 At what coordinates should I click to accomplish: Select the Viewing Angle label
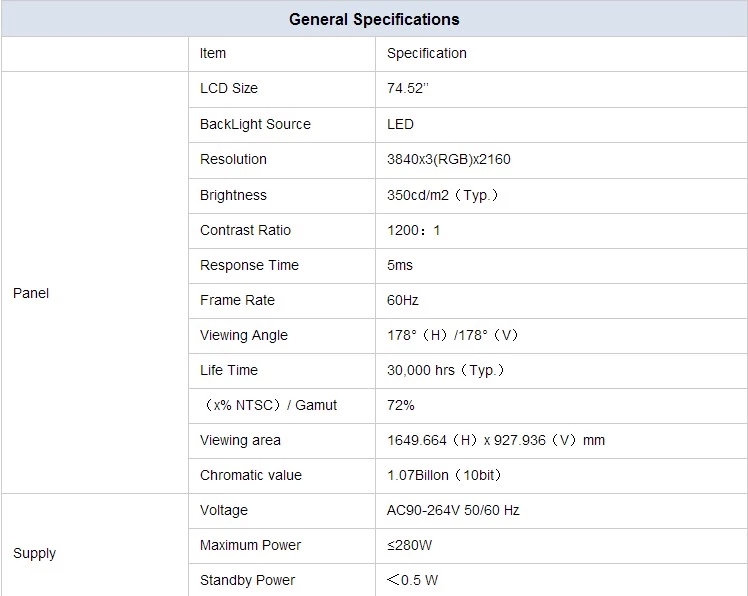243,335
